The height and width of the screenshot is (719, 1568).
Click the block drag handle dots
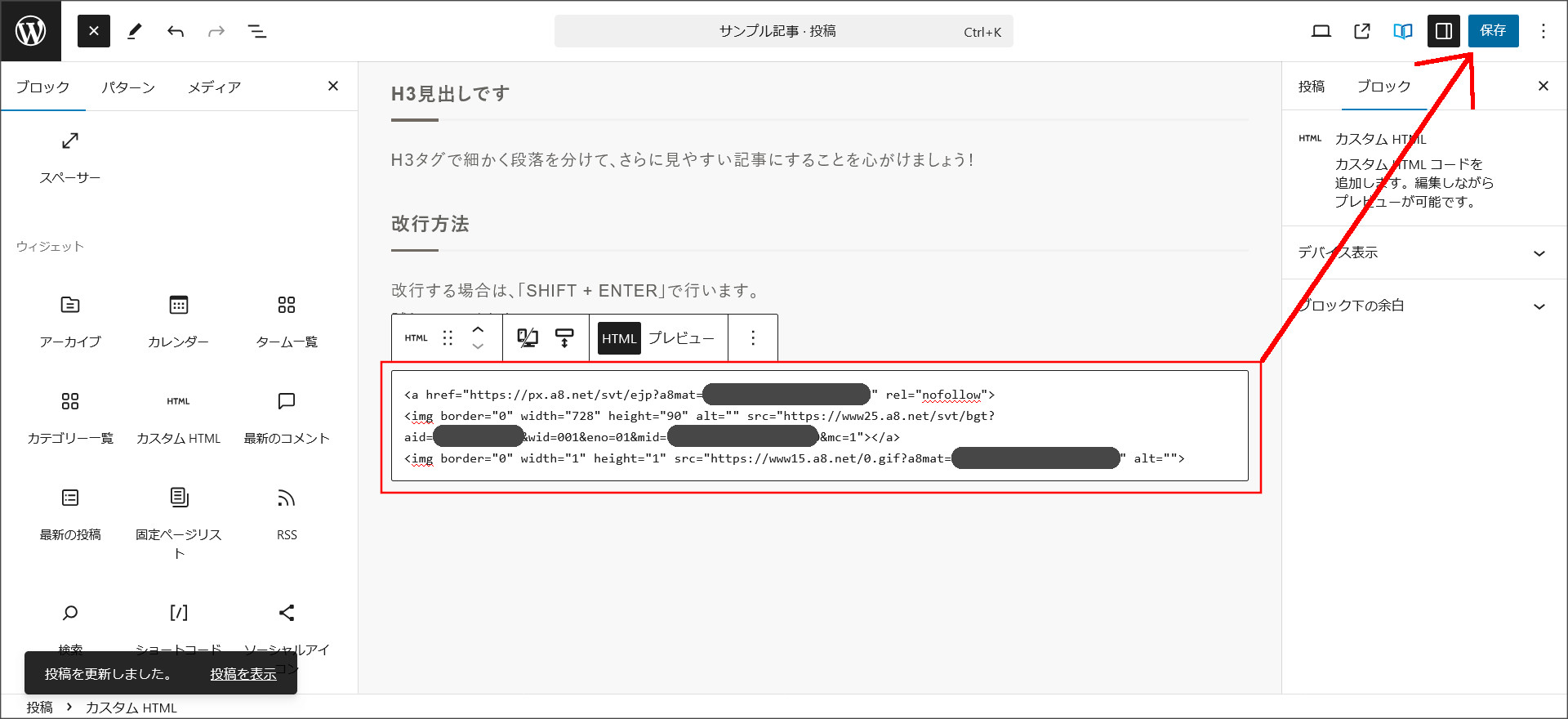point(448,337)
